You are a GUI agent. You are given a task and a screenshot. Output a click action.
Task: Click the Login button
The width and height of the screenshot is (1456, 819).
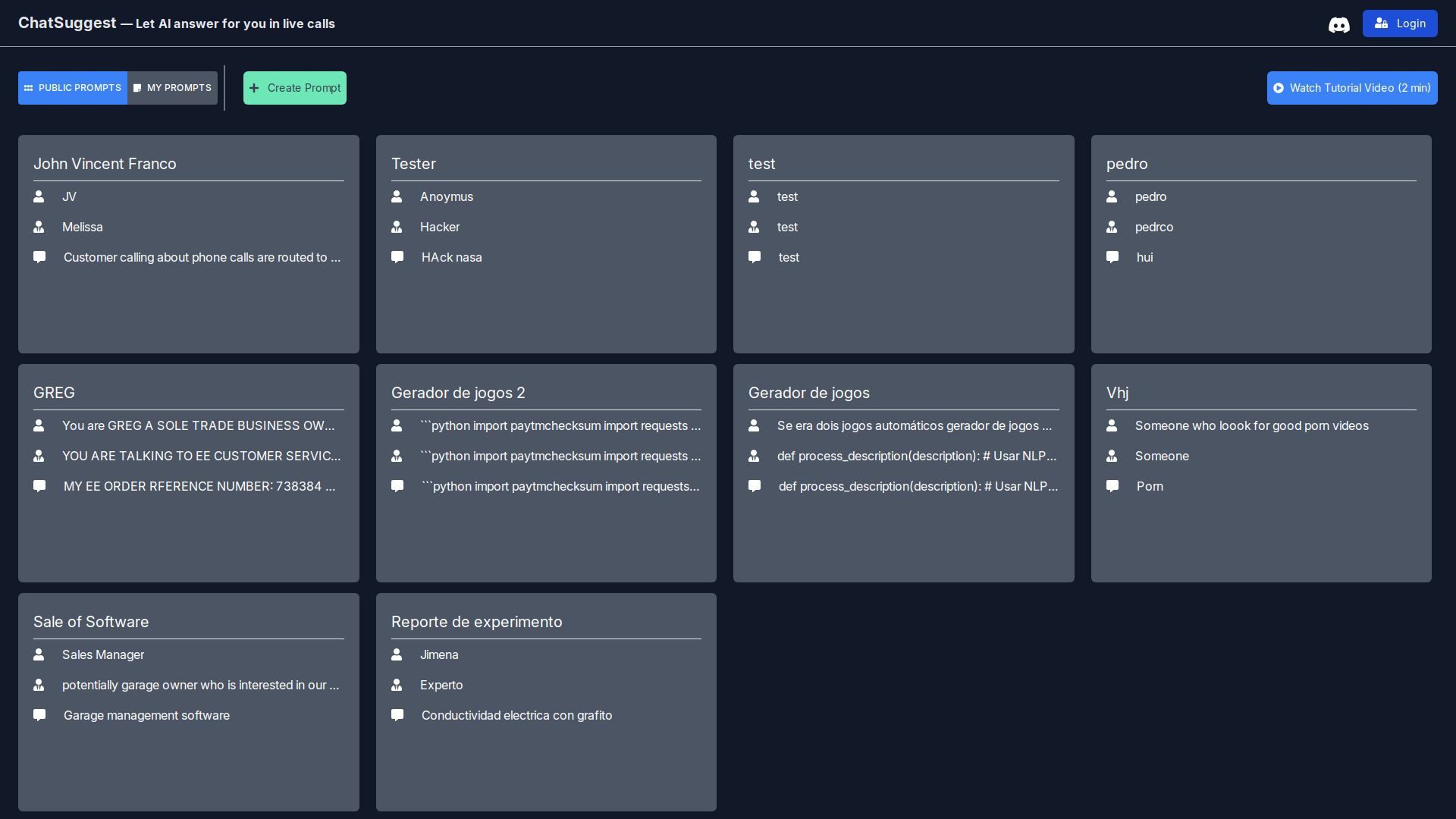(1399, 24)
